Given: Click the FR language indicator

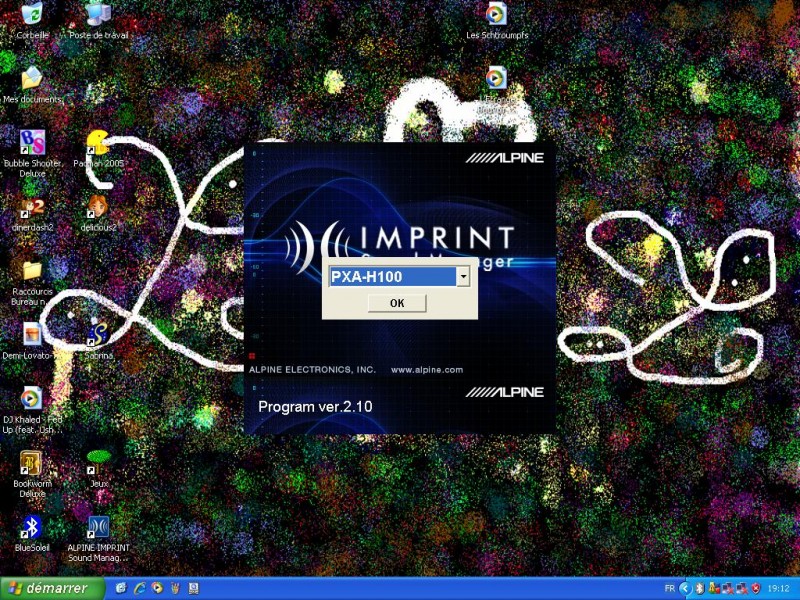Looking at the screenshot, I should coord(668,589).
